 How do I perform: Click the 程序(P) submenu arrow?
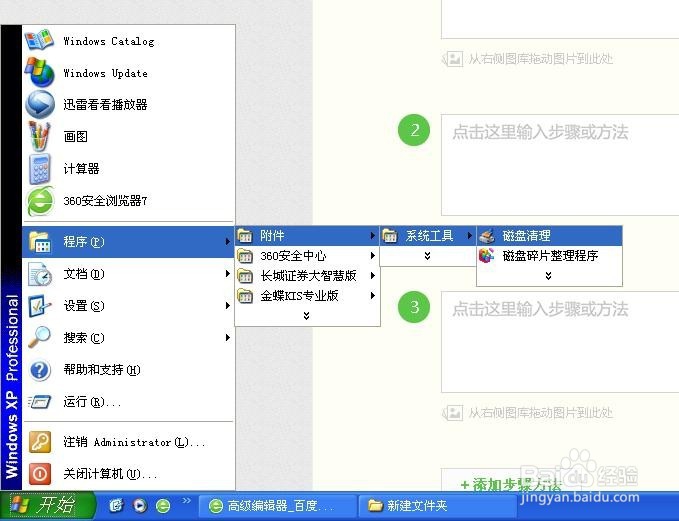(x=227, y=242)
